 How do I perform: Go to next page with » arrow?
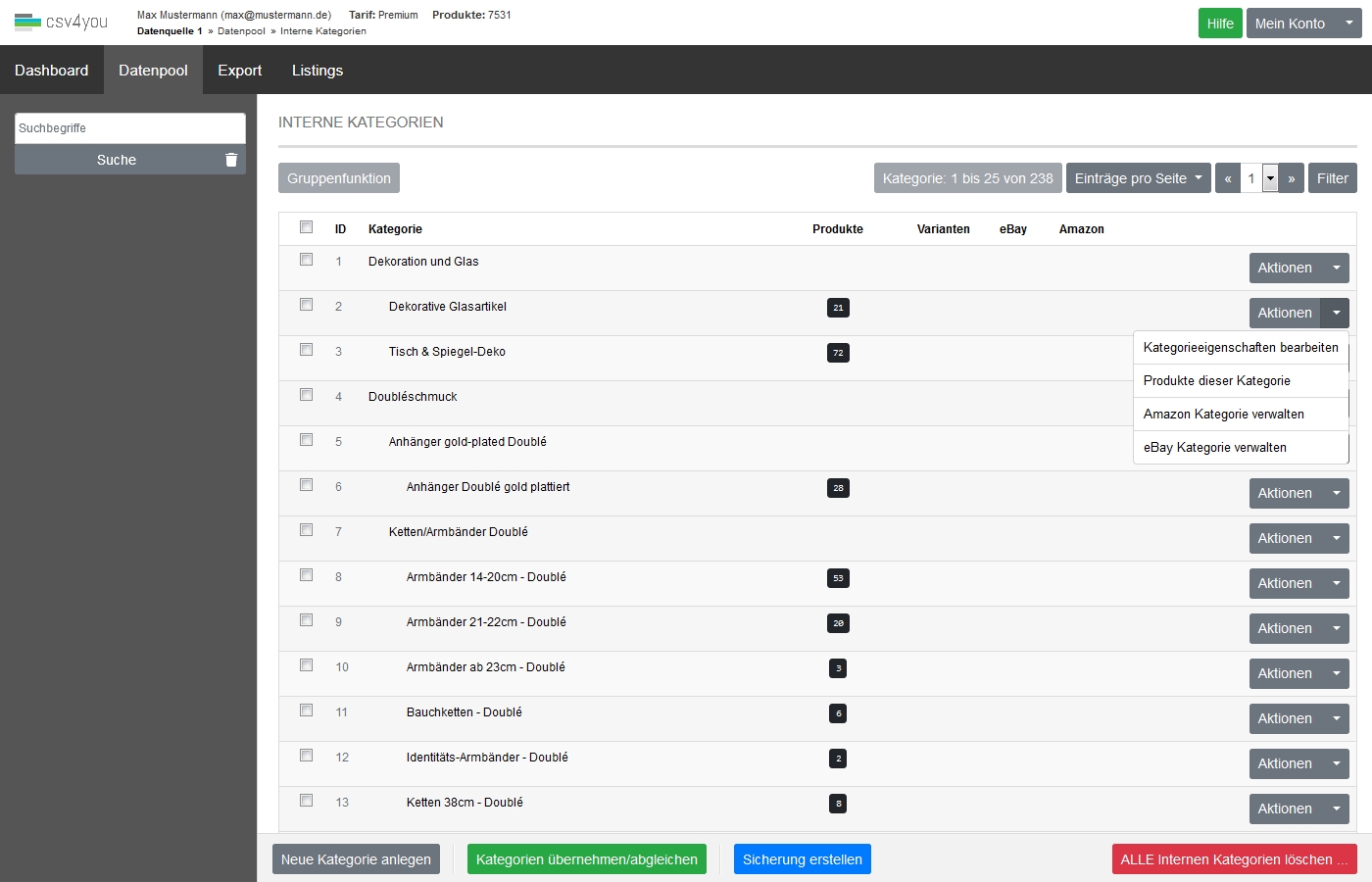[x=1292, y=178]
